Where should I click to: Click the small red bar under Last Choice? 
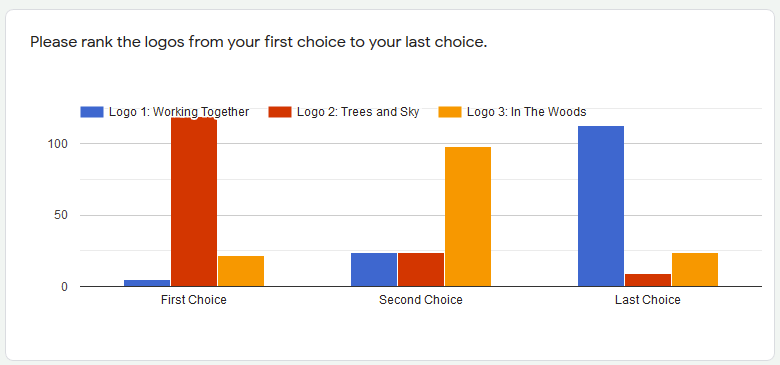coord(648,280)
